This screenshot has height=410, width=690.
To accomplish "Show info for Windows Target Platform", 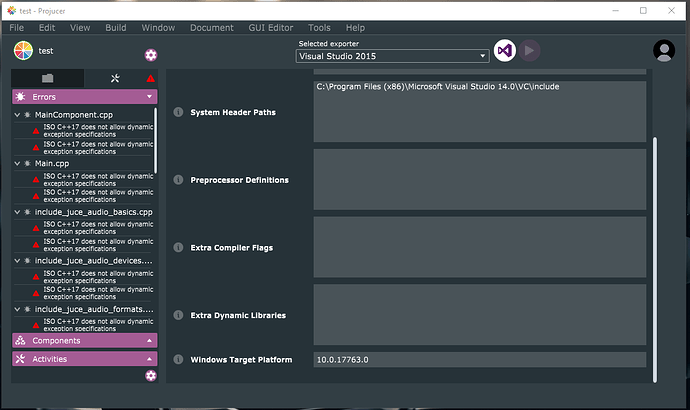I will 178,359.
